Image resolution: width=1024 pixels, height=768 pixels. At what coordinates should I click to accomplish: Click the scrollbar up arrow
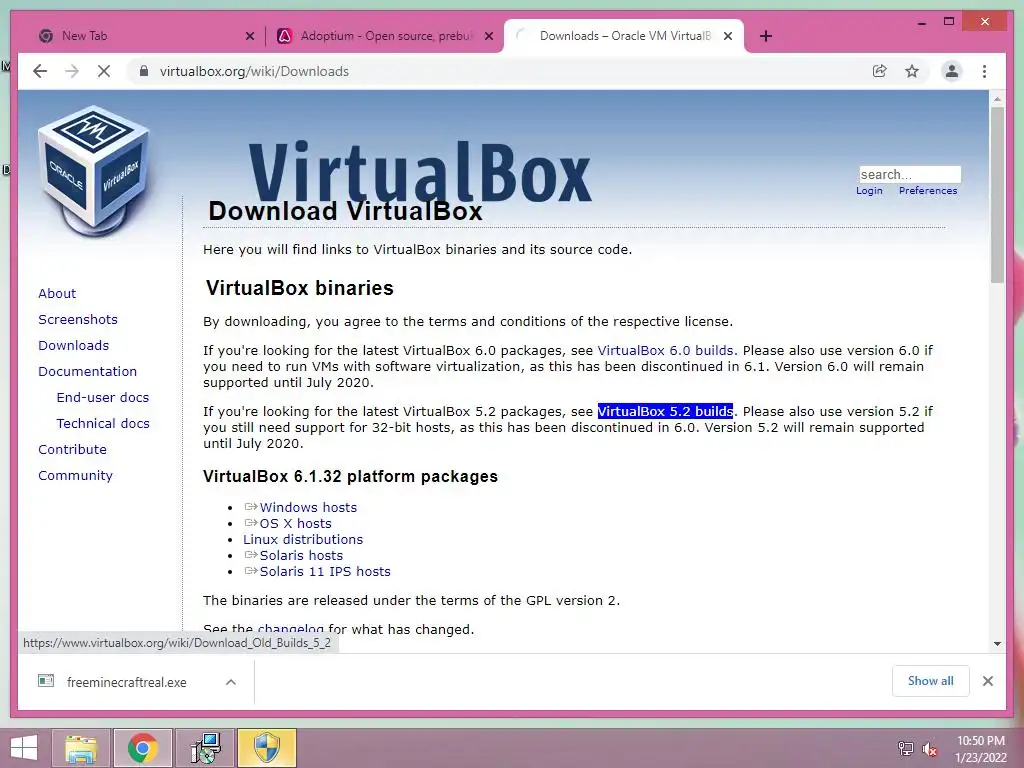997,99
